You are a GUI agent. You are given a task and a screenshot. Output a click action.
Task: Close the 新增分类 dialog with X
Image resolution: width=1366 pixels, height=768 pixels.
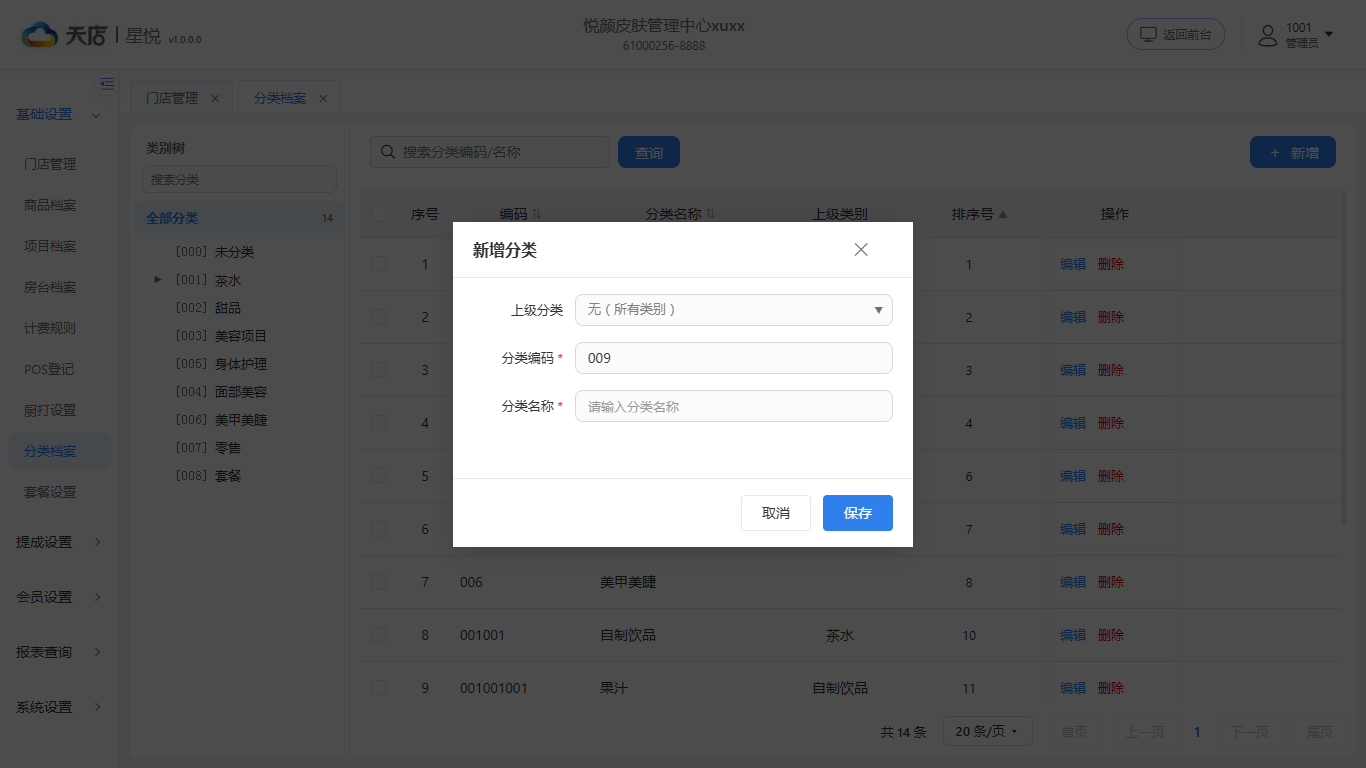tap(861, 250)
